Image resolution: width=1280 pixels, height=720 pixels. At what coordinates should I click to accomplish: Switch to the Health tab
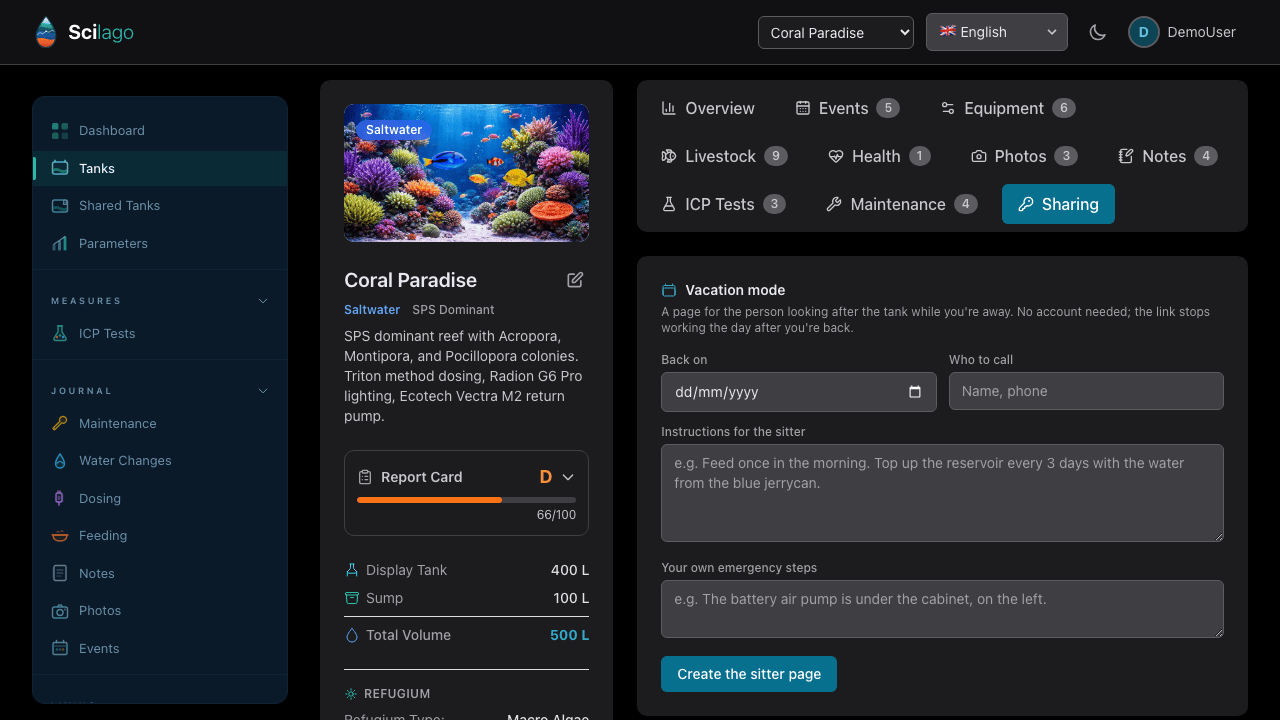(x=879, y=156)
